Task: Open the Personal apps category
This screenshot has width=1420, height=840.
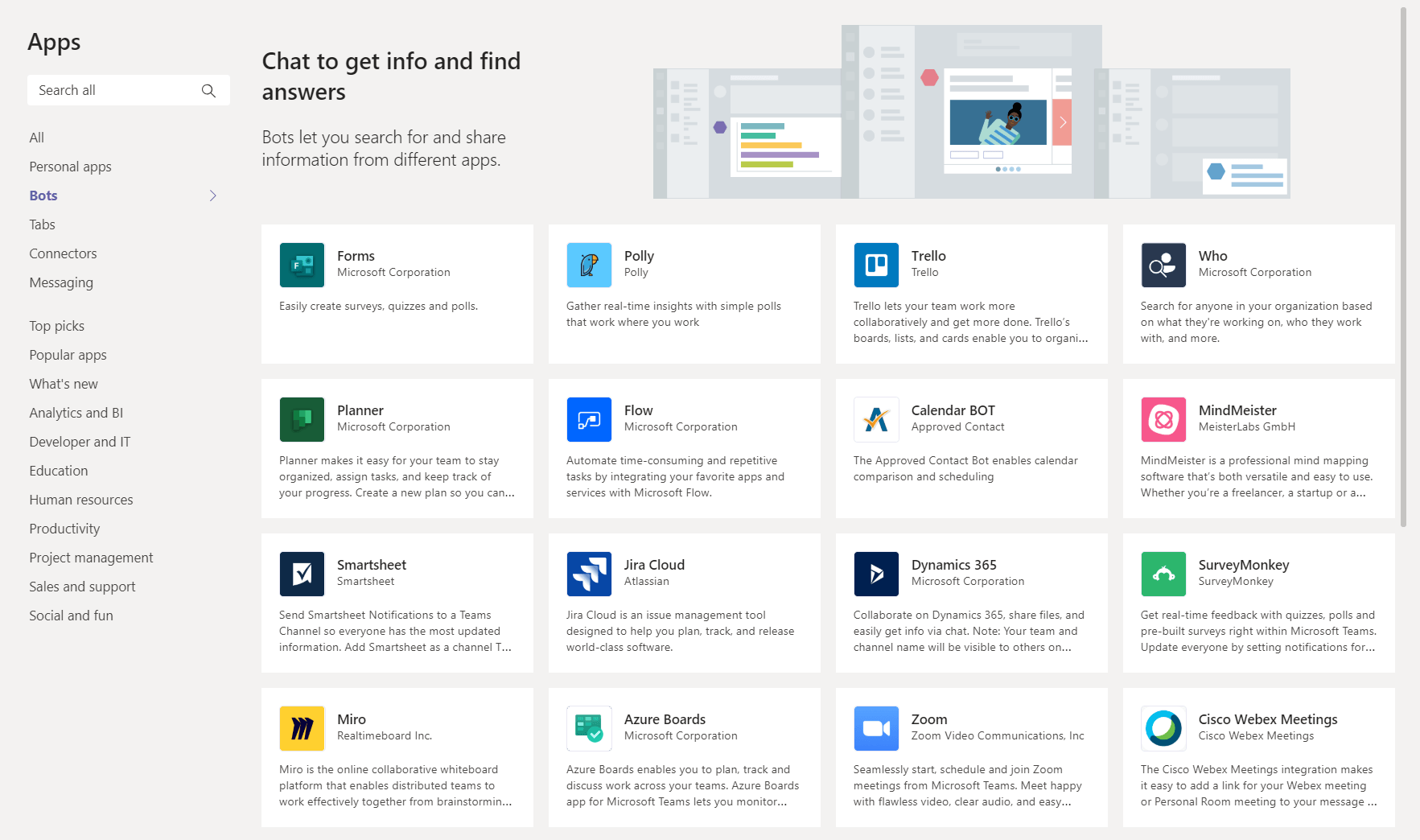Action: pos(71,167)
